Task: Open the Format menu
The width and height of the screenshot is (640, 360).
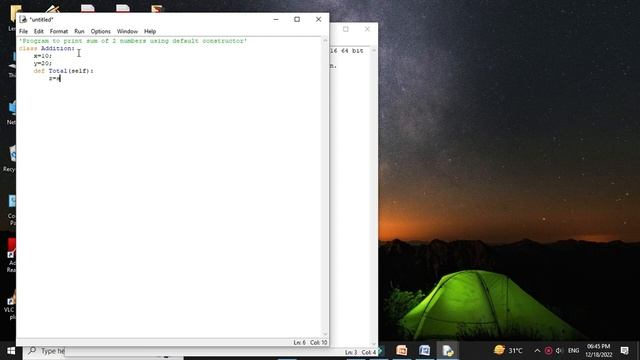Action: 59,31
